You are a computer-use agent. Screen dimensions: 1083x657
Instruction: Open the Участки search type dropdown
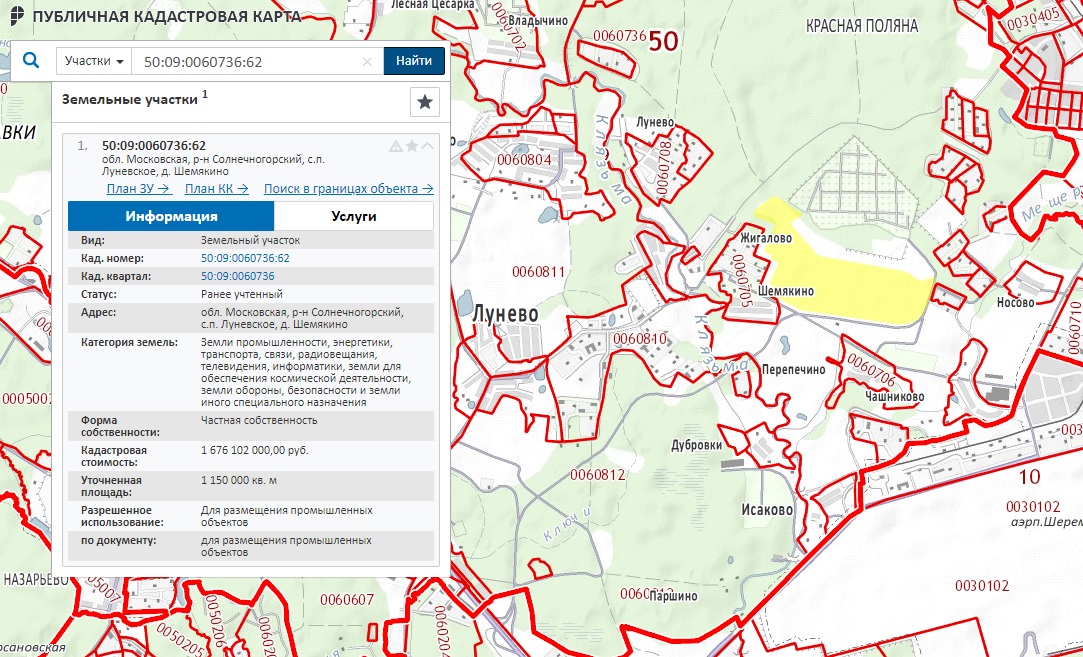pos(94,61)
